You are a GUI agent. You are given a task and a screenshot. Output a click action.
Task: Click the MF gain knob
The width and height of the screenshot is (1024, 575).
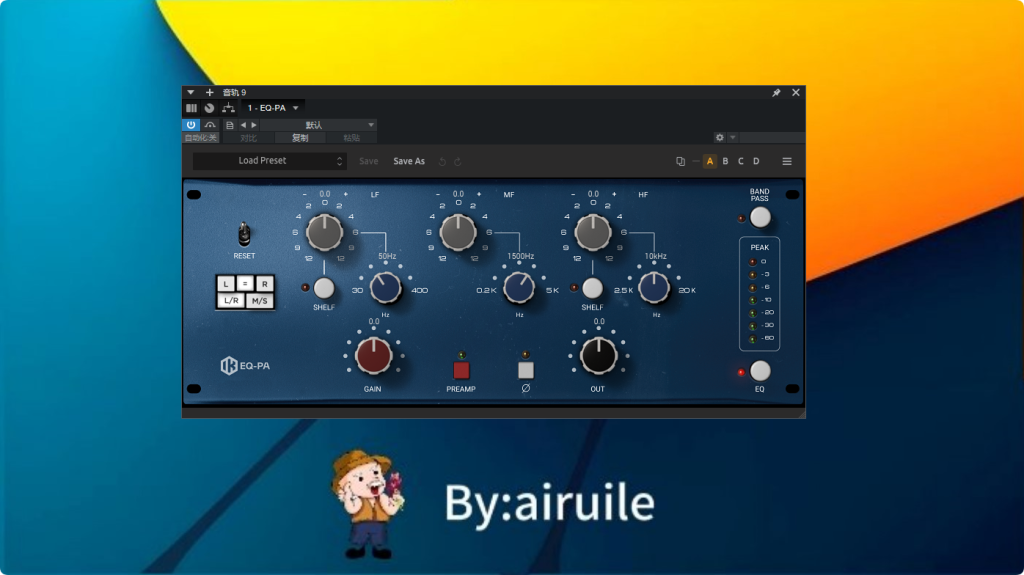[458, 232]
